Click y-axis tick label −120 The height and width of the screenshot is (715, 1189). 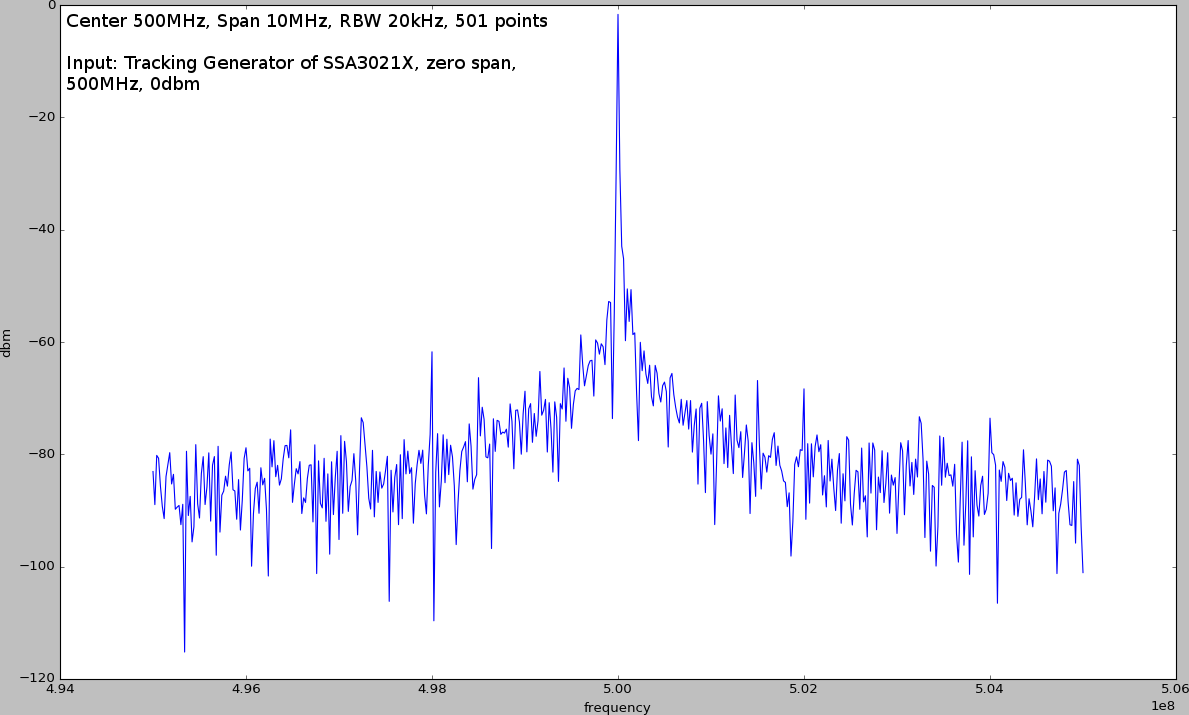point(39,679)
